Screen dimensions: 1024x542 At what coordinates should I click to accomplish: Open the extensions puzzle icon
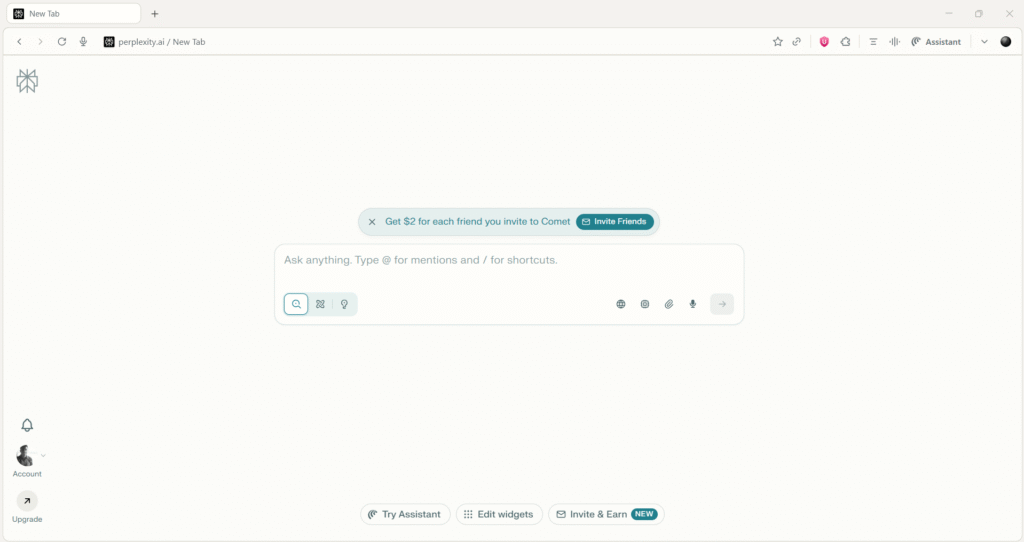tap(846, 42)
